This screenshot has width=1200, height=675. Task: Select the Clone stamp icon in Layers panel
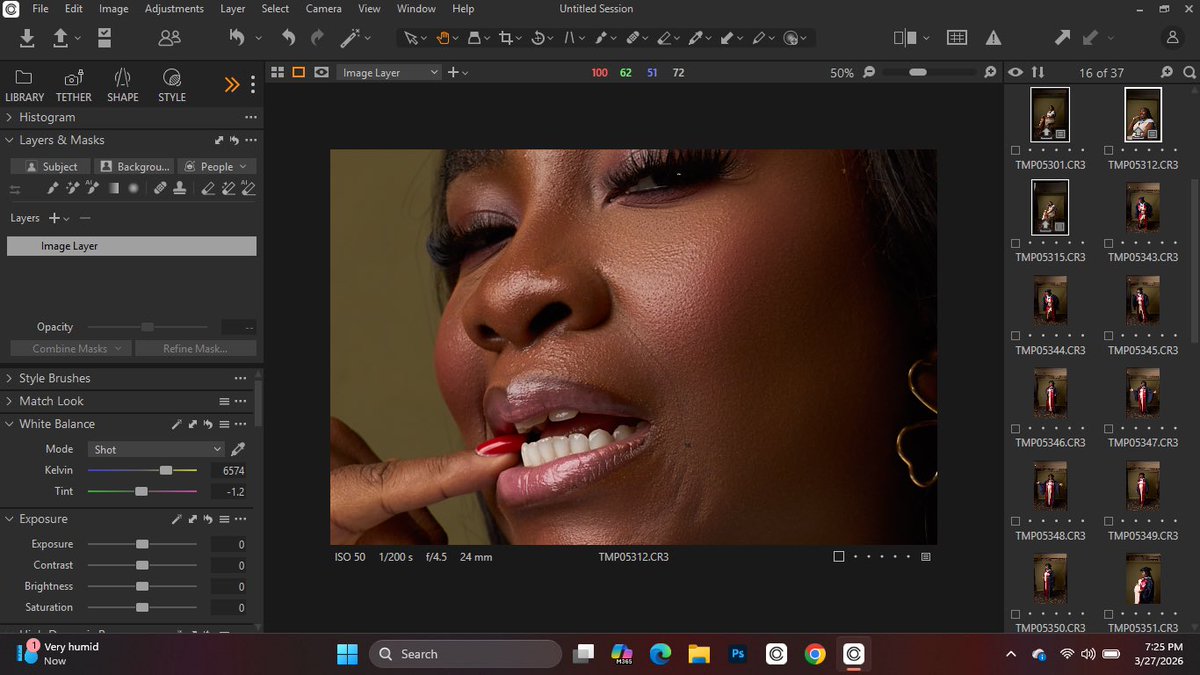[179, 188]
